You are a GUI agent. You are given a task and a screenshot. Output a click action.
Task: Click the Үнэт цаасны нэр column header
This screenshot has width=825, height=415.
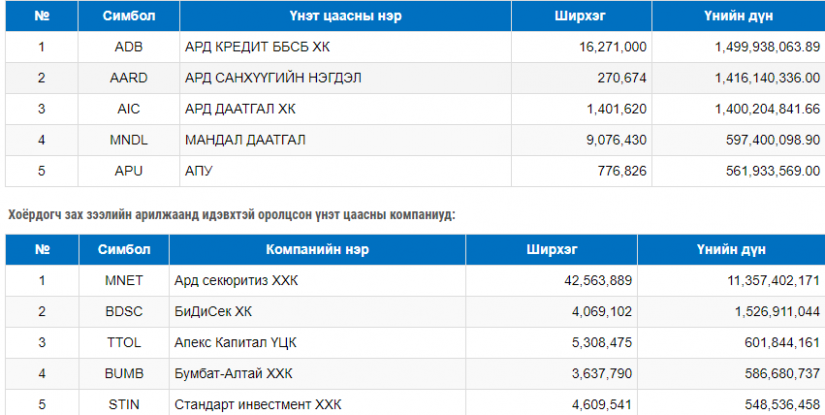tap(345, 16)
